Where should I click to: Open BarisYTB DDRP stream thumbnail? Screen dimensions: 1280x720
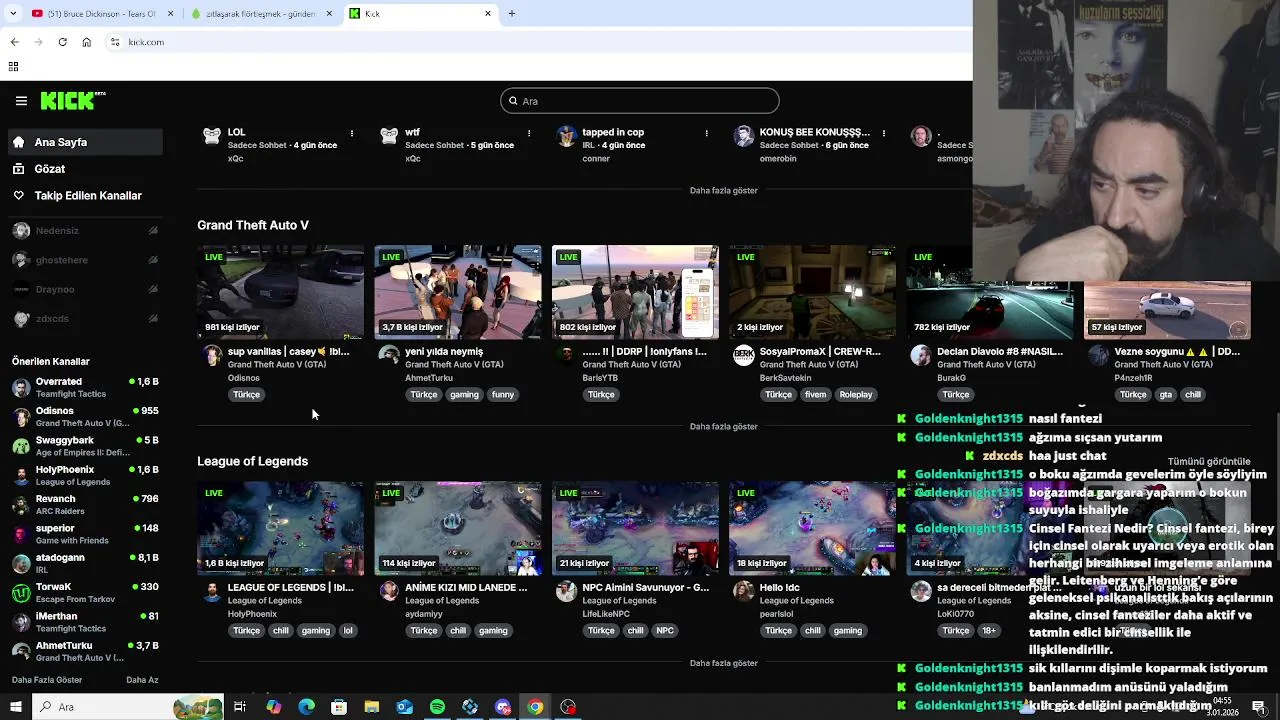635,292
